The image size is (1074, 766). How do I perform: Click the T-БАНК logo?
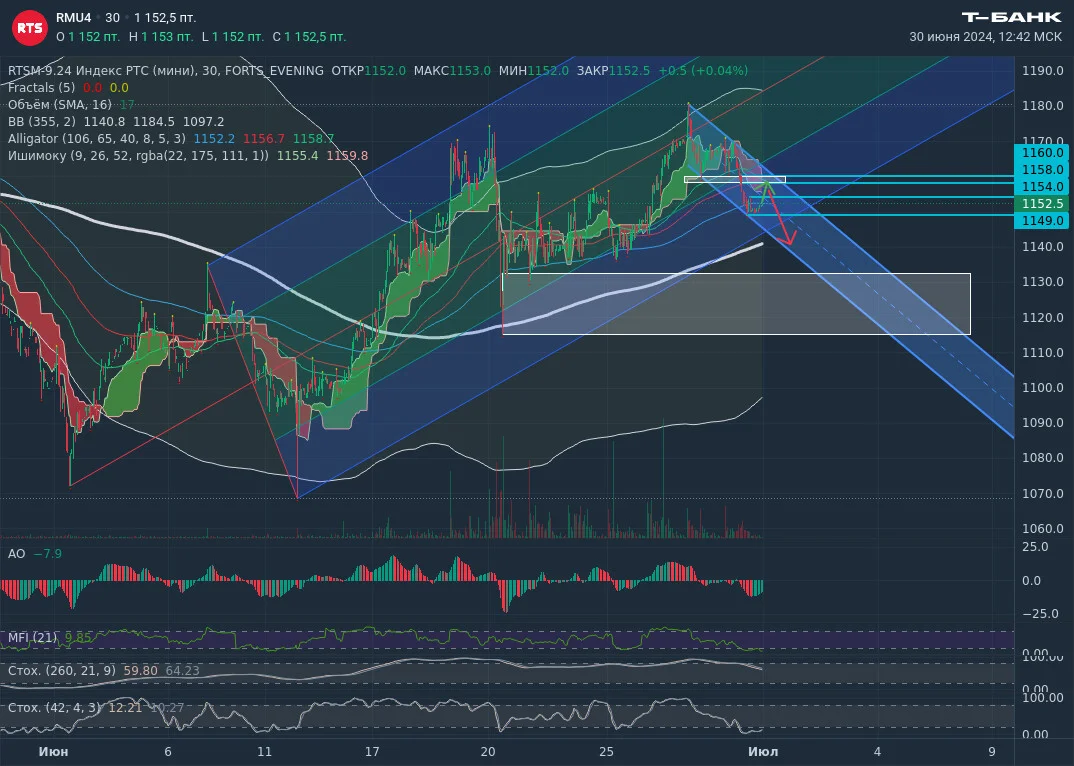tap(1012, 17)
